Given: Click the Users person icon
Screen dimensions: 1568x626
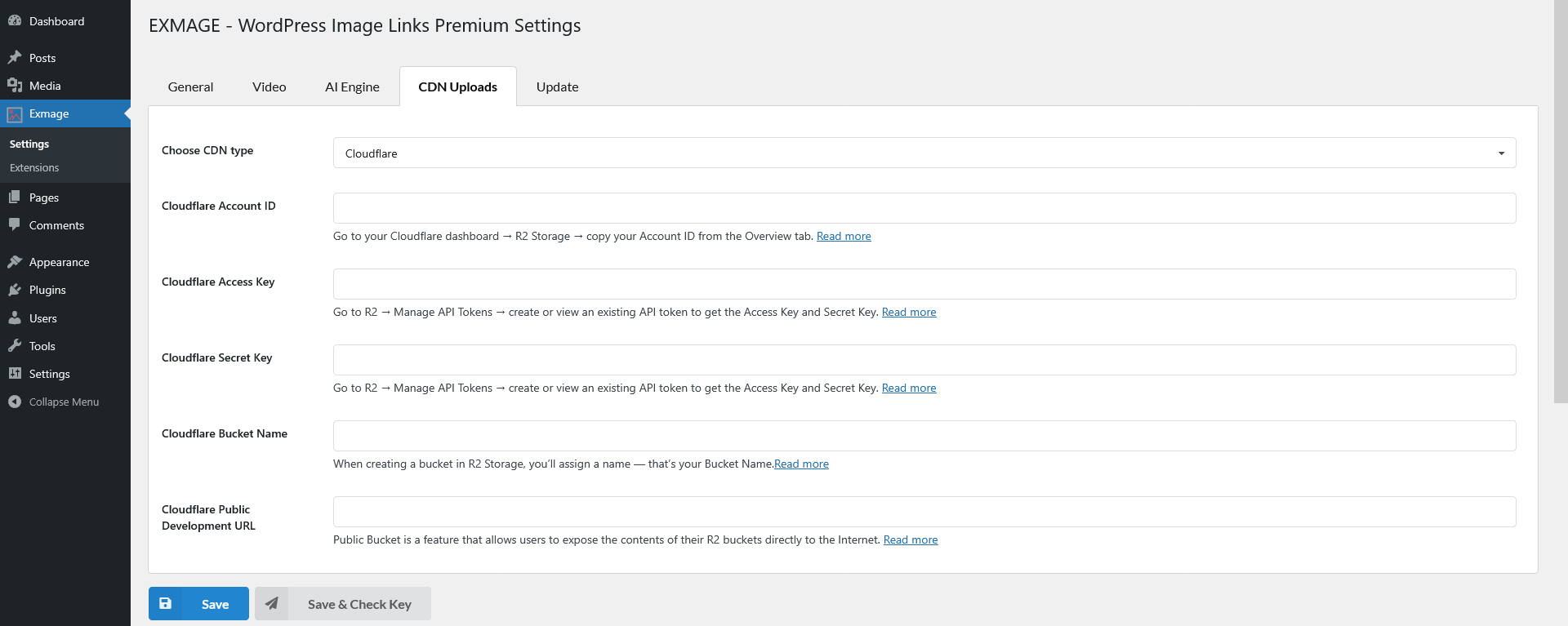Looking at the screenshot, I should [x=15, y=318].
